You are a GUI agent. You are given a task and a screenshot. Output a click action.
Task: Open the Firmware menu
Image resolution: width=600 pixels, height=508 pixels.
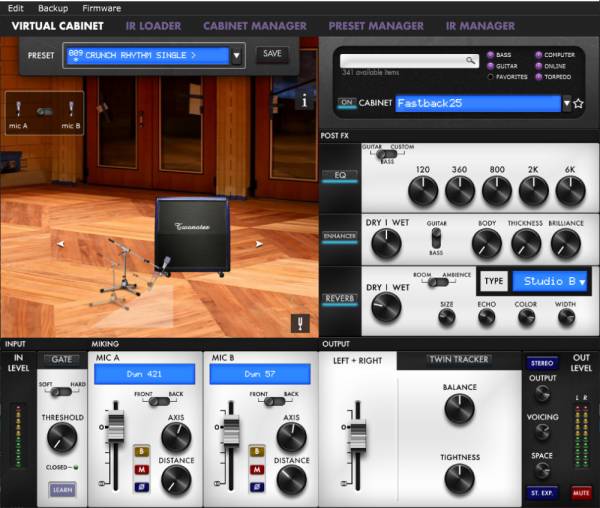(x=101, y=8)
